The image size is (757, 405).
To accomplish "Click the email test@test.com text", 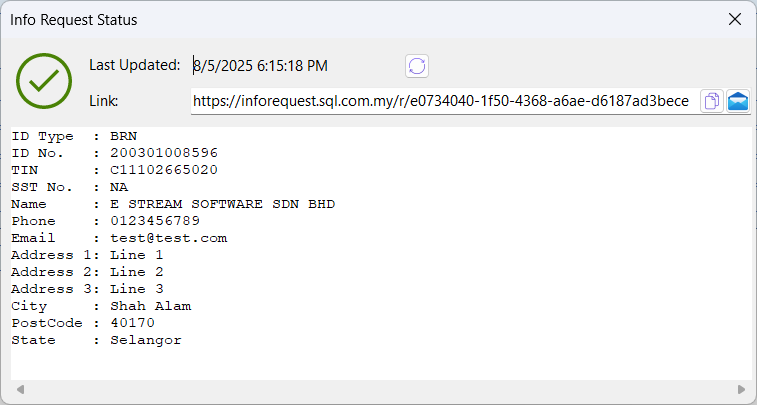I will 169,238.
